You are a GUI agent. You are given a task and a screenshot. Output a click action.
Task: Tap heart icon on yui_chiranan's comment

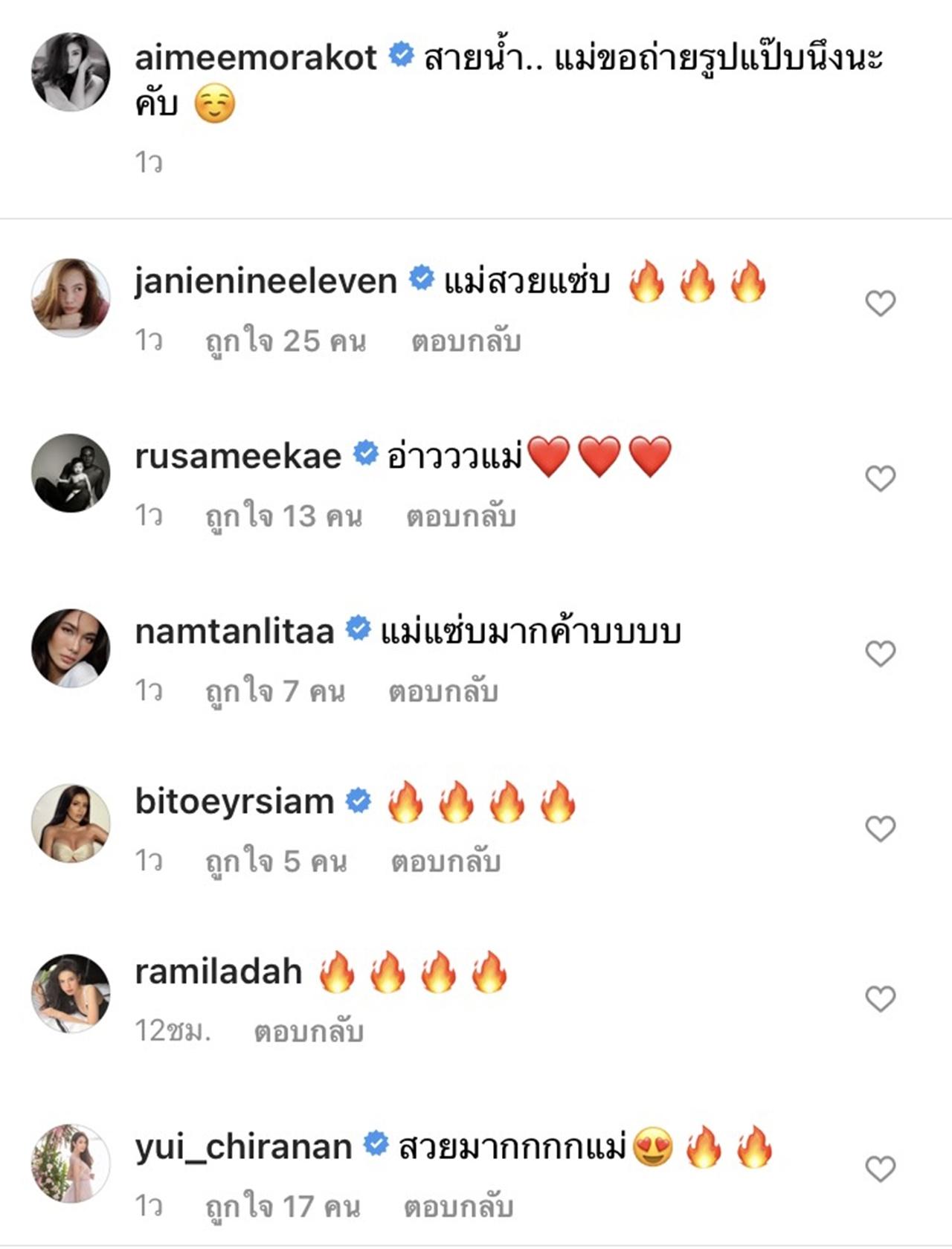click(881, 1169)
